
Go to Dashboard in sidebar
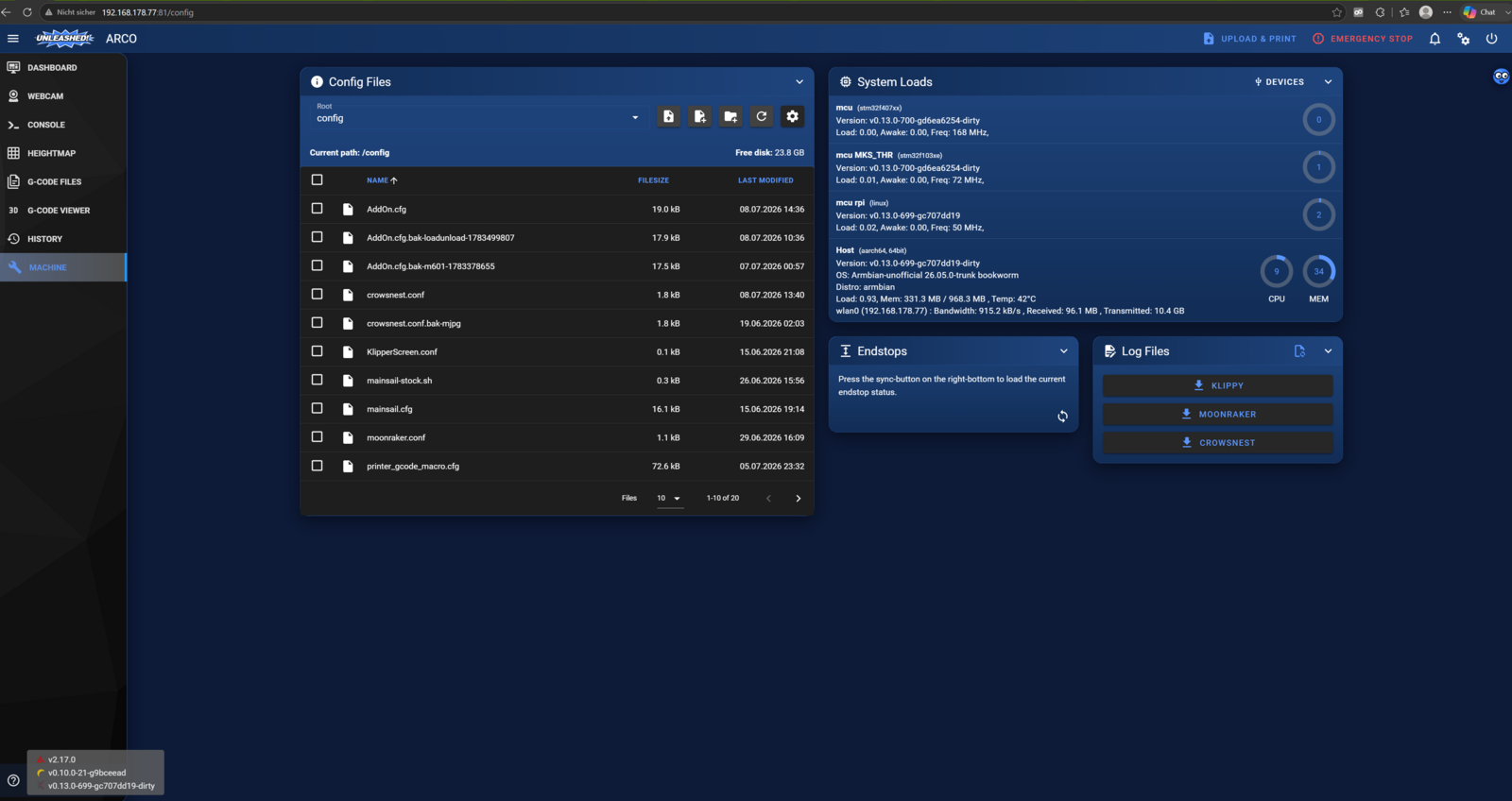click(x=62, y=68)
